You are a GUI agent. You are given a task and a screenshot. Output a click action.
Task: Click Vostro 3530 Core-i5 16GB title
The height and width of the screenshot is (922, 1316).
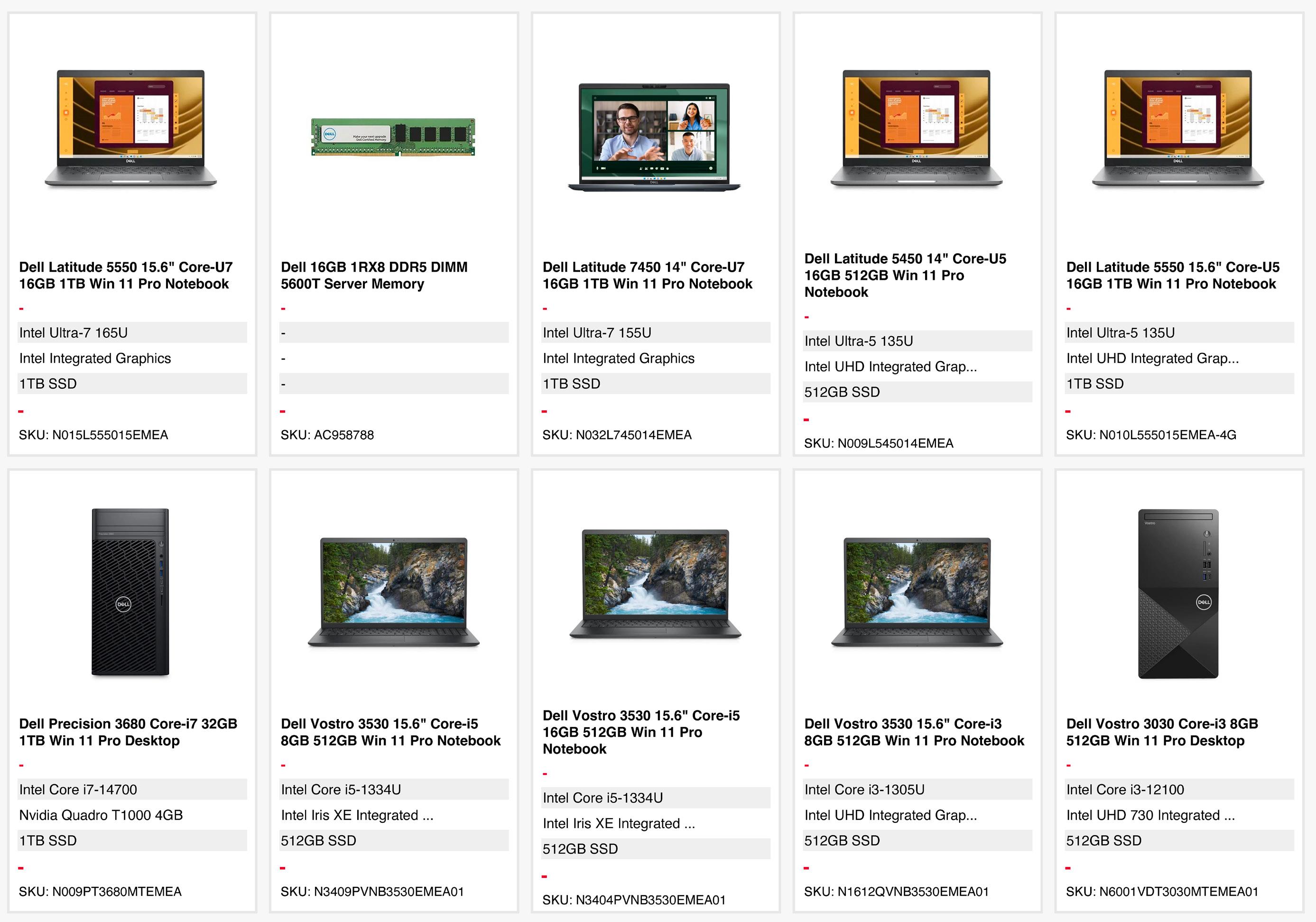point(641,732)
